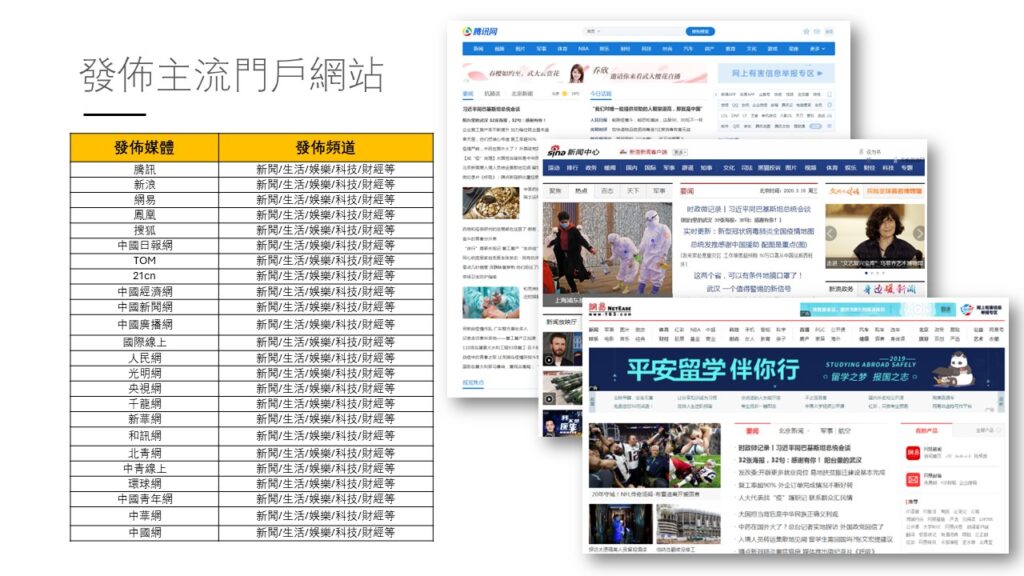Select the 鳳凰 cell in the table
Image resolution: width=1024 pixels, height=576 pixels.
tap(144, 215)
